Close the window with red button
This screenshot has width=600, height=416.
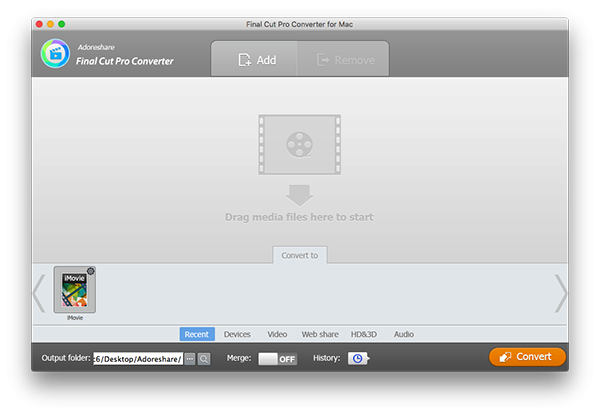[39, 24]
